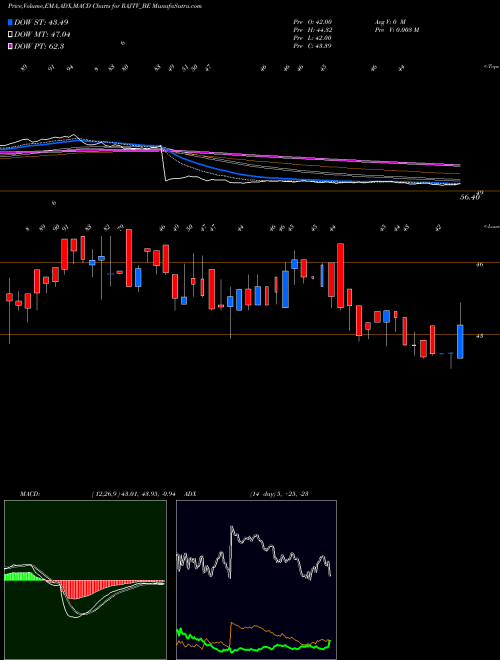Image resolution: width=500 pixels, height=660 pixels.
Task: Click the 'MACD:' panel heading
Action: point(29,494)
